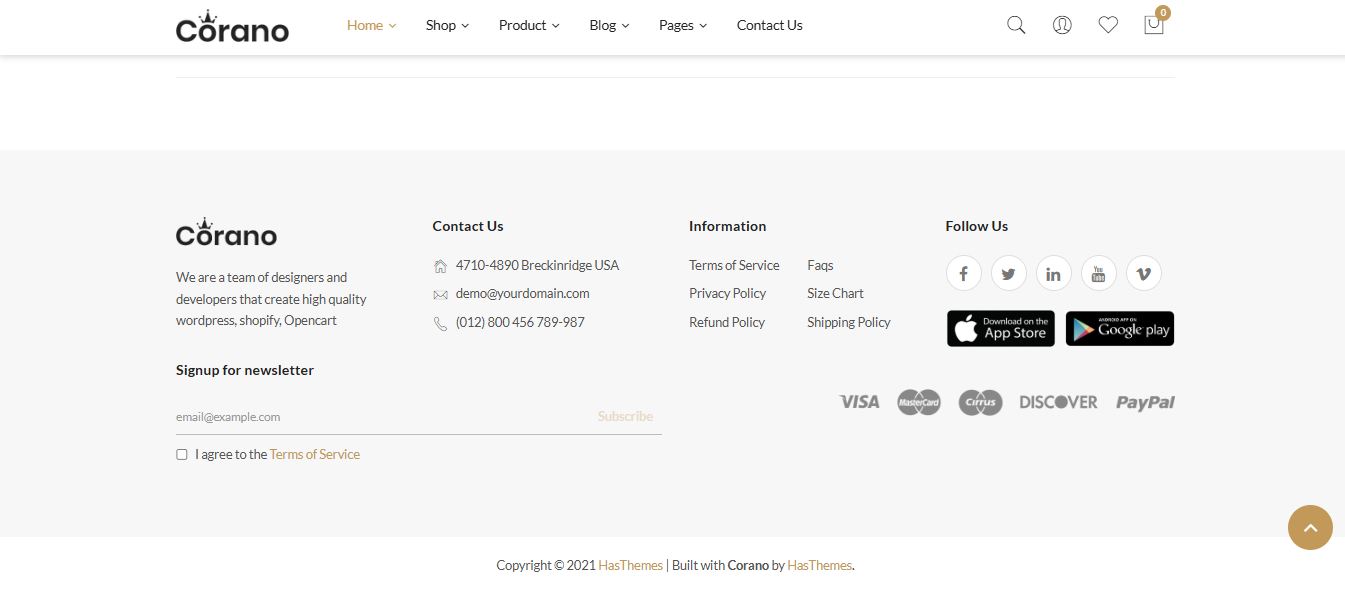Click the first HasThemes copyright link
The height and width of the screenshot is (591, 1345).
pos(630,565)
